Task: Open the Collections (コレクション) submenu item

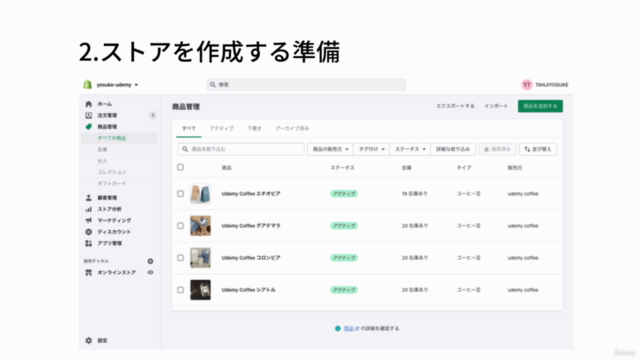Action: [x=112, y=172]
